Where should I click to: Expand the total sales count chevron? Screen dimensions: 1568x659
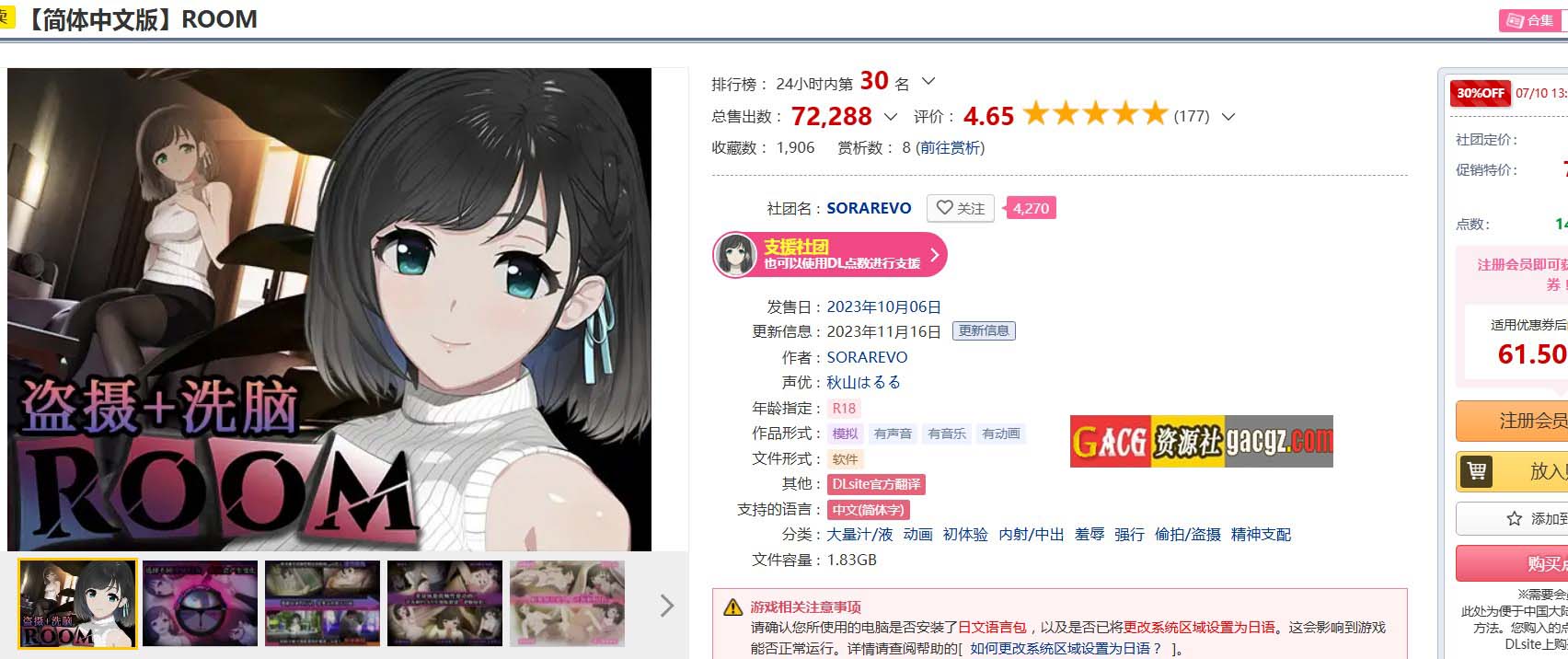890,117
